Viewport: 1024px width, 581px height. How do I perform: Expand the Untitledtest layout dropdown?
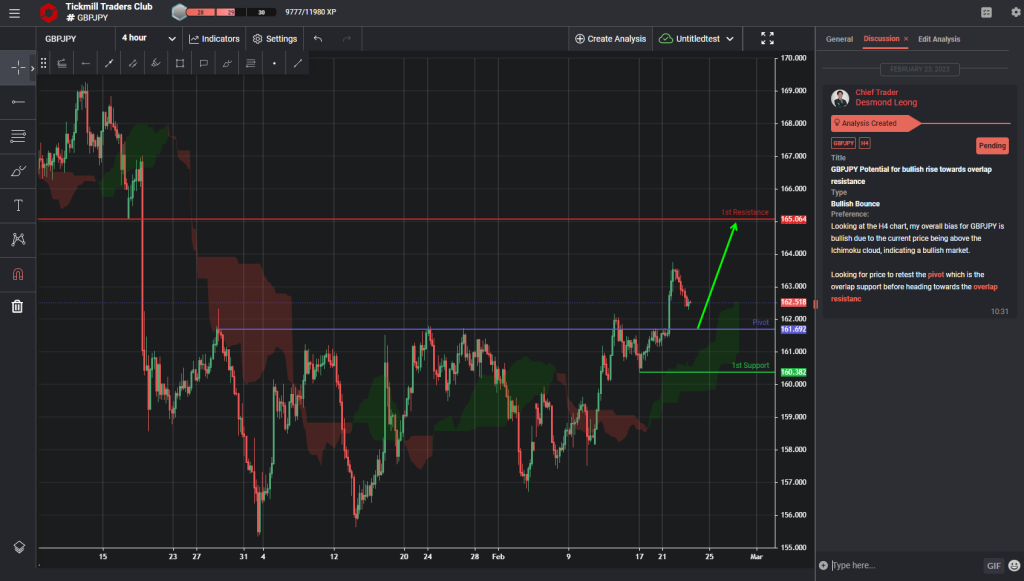(697, 38)
